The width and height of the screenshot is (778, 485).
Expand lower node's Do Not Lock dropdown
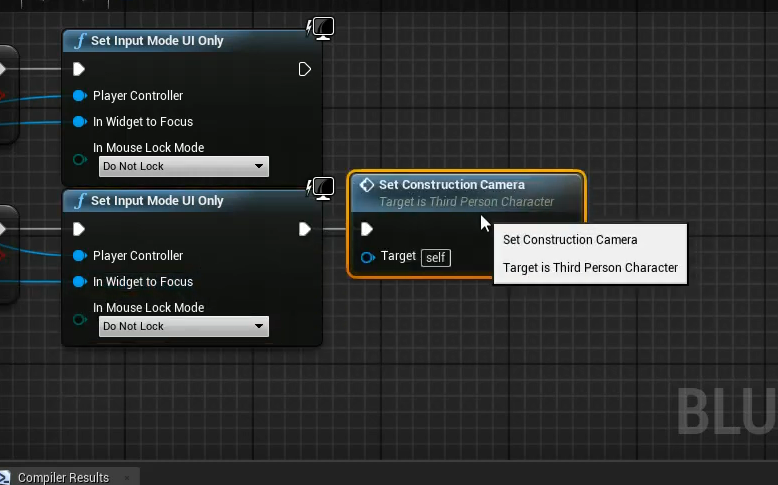184,326
